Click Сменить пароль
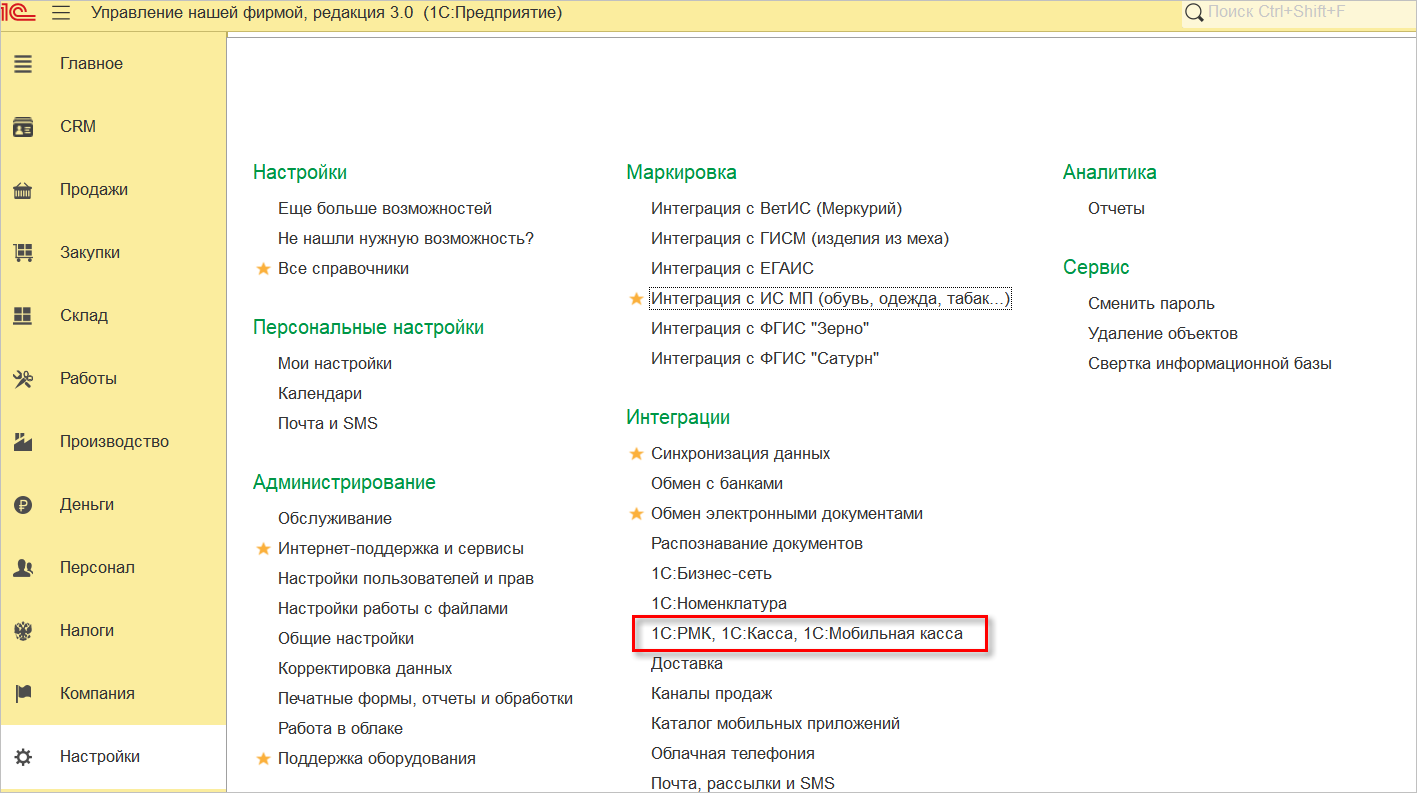This screenshot has height=793, width=1417. (1151, 304)
